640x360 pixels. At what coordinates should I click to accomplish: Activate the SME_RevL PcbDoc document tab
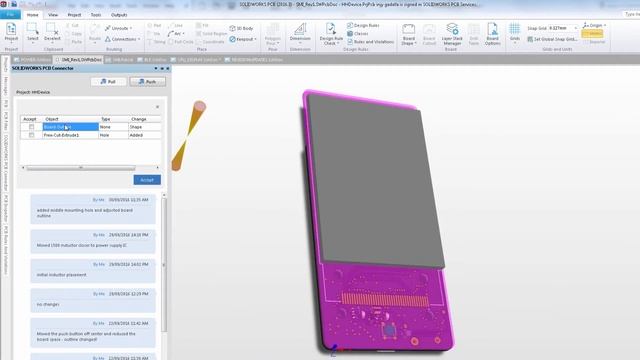[78, 60]
